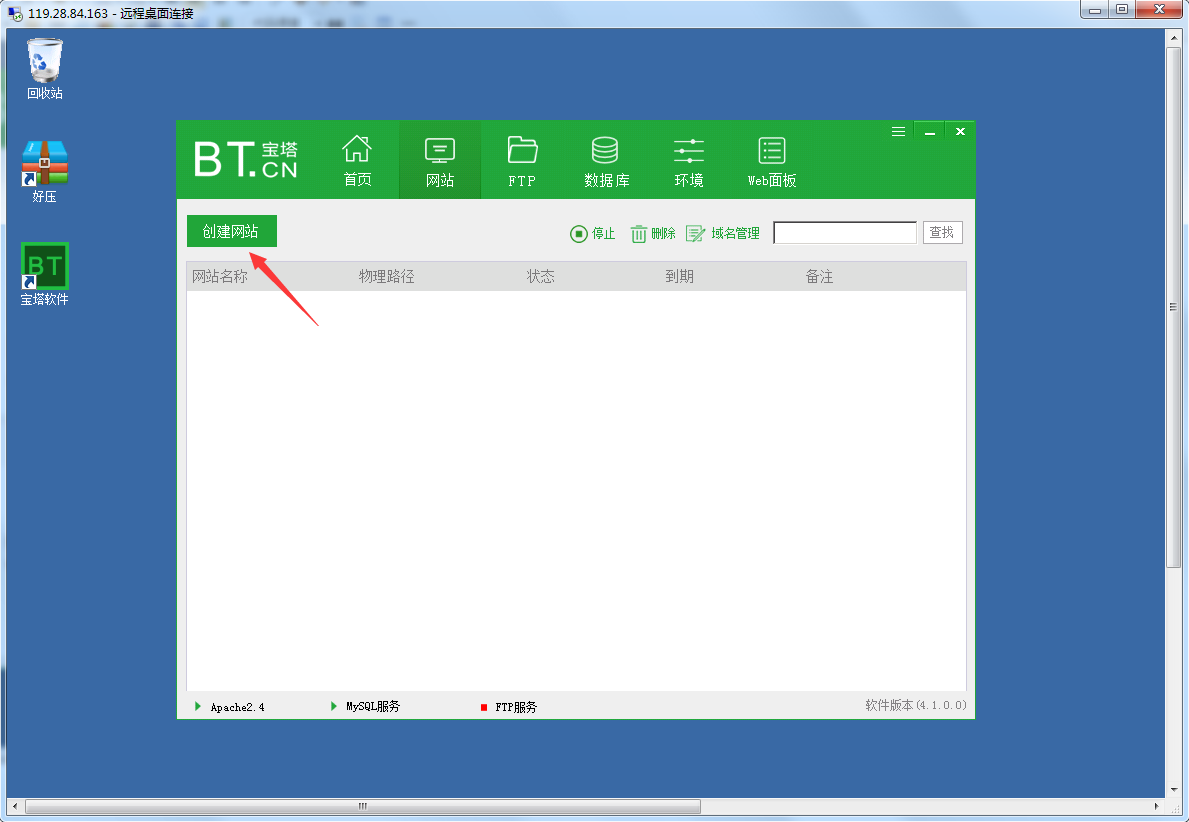Switch to the 网站 tab
The width and height of the screenshot is (1189, 822).
(x=440, y=161)
